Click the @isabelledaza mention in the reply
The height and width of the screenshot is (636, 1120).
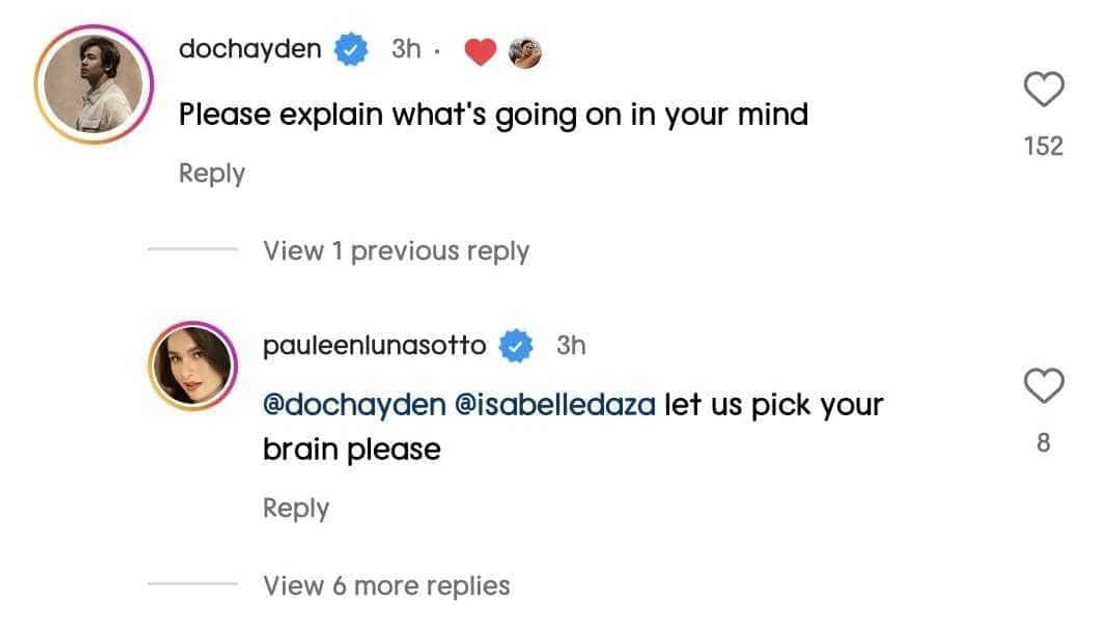tap(556, 405)
